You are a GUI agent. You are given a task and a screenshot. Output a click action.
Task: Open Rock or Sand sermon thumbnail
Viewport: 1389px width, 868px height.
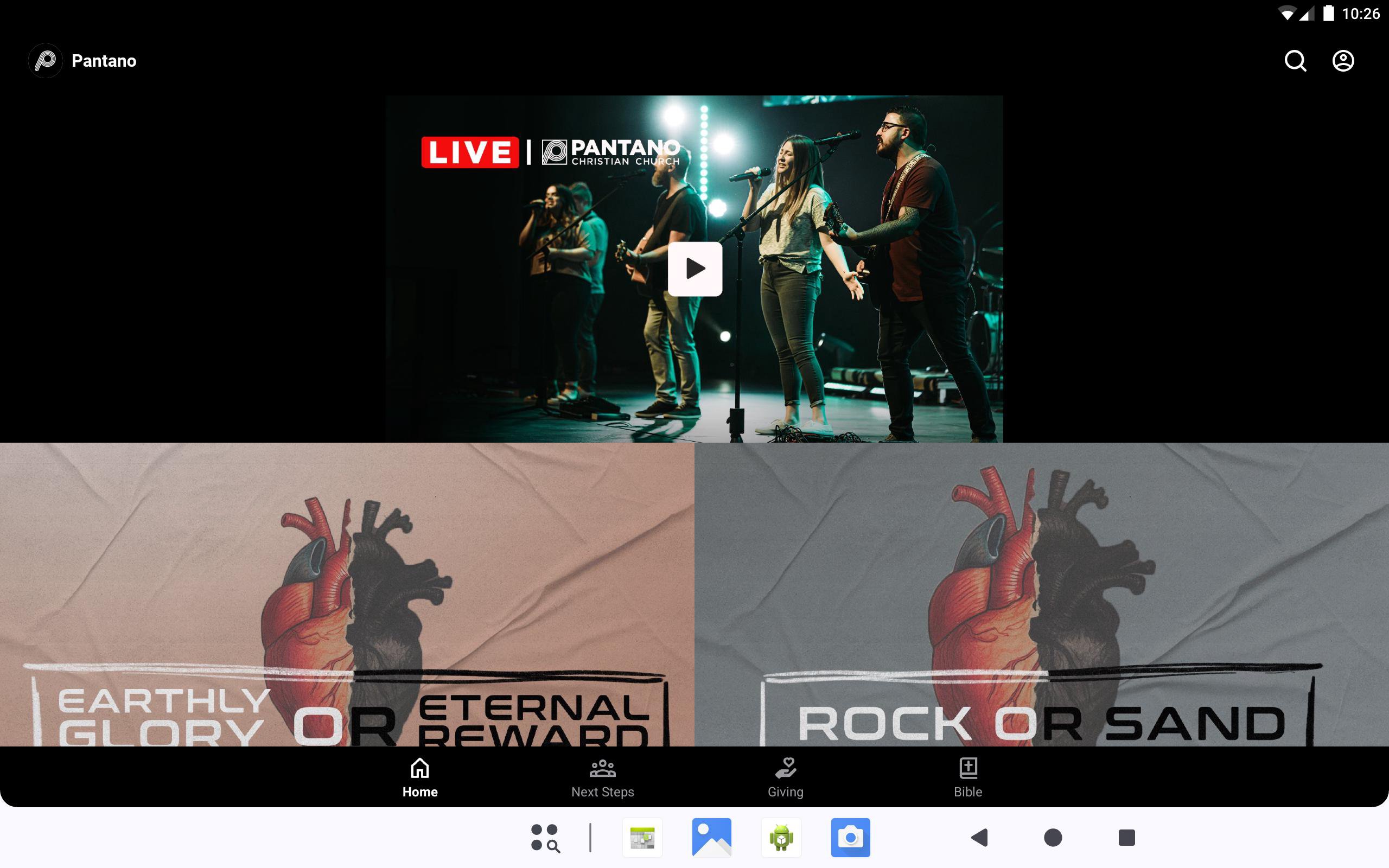point(1041,594)
